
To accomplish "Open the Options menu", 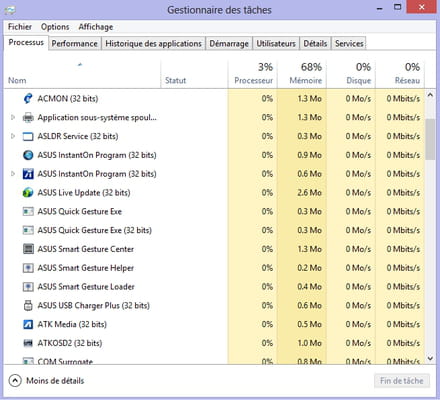I will 55,27.
